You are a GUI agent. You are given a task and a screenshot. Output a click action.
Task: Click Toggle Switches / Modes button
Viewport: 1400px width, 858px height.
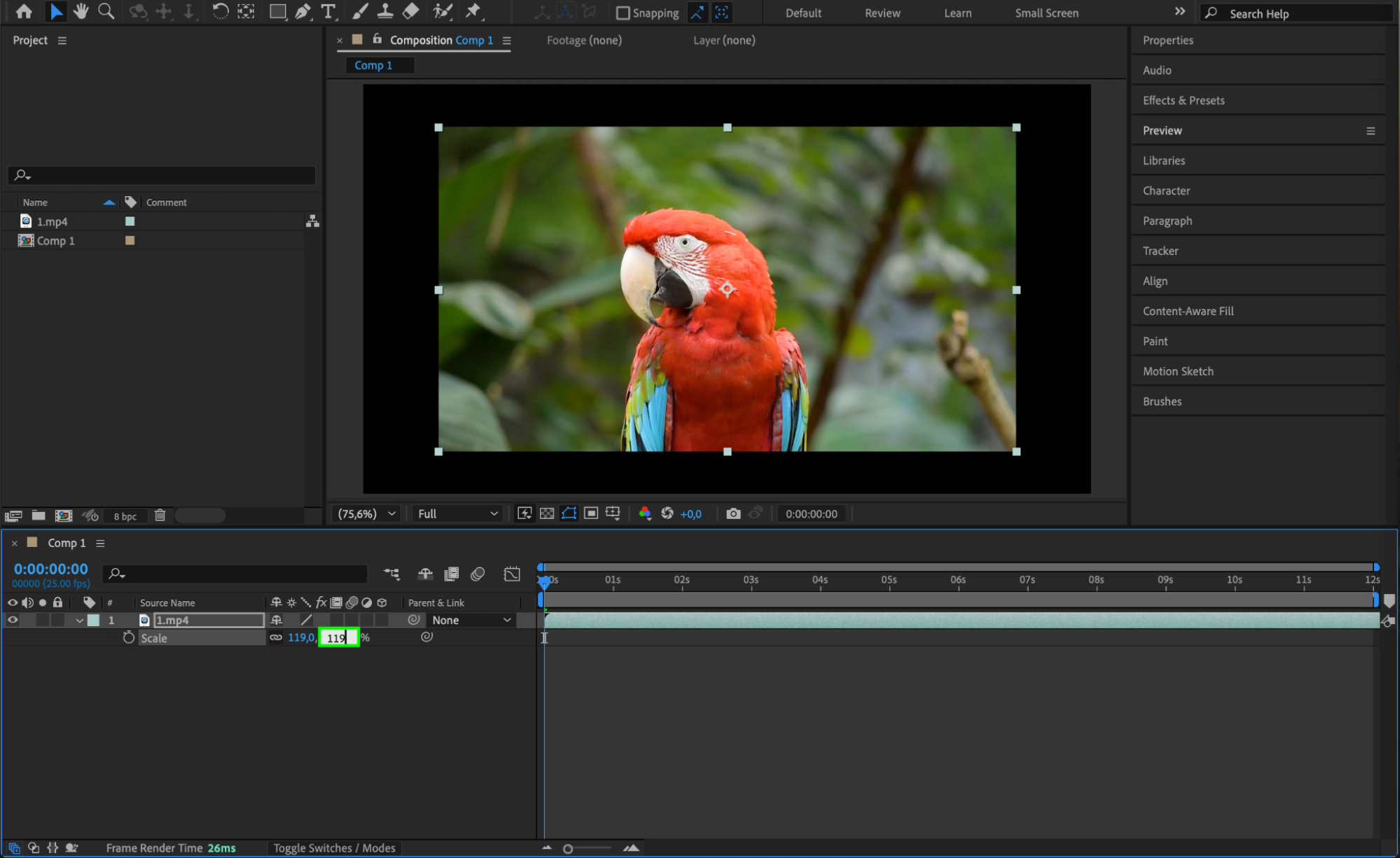tap(334, 847)
